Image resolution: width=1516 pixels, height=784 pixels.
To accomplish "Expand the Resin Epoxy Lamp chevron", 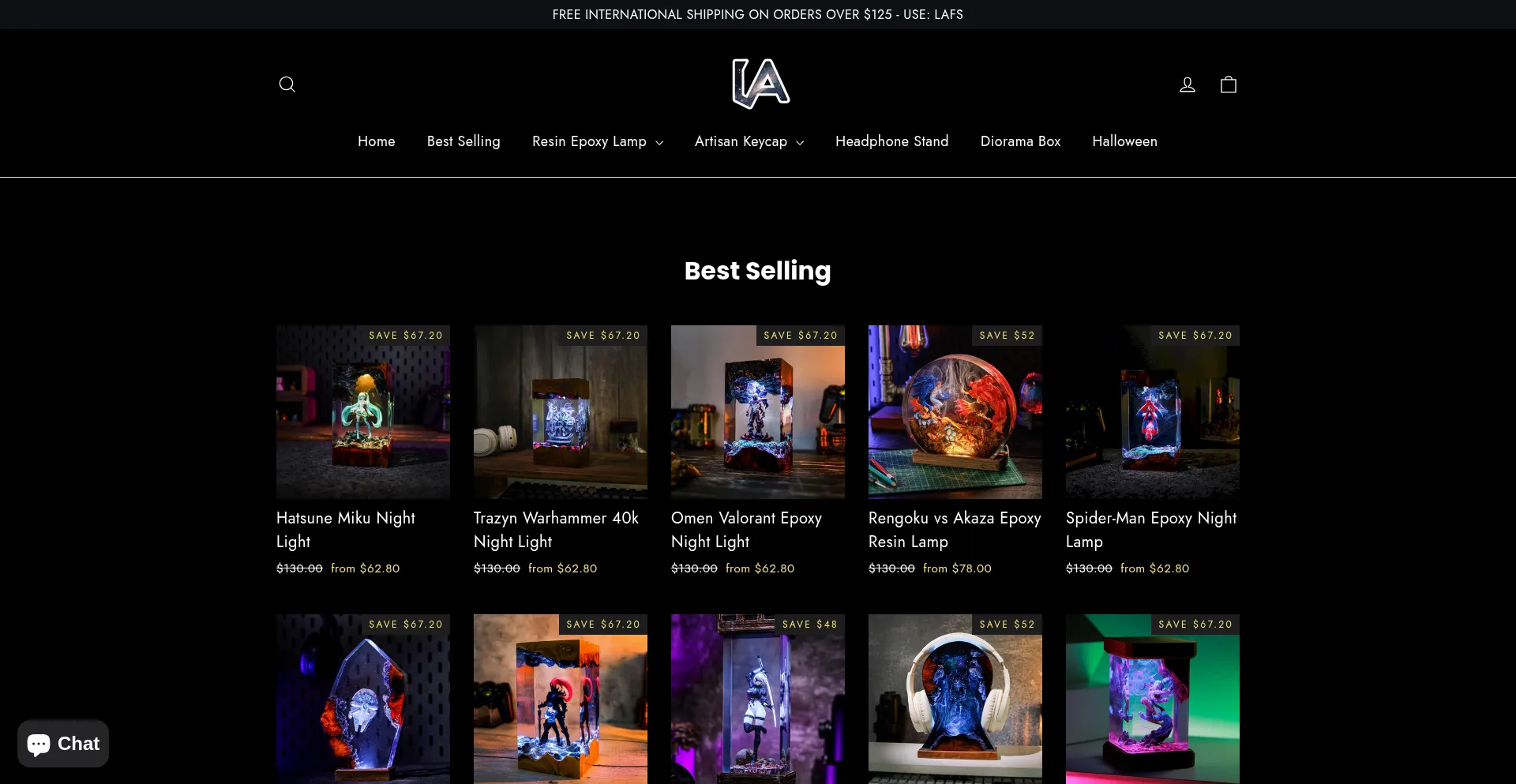I will point(659,143).
